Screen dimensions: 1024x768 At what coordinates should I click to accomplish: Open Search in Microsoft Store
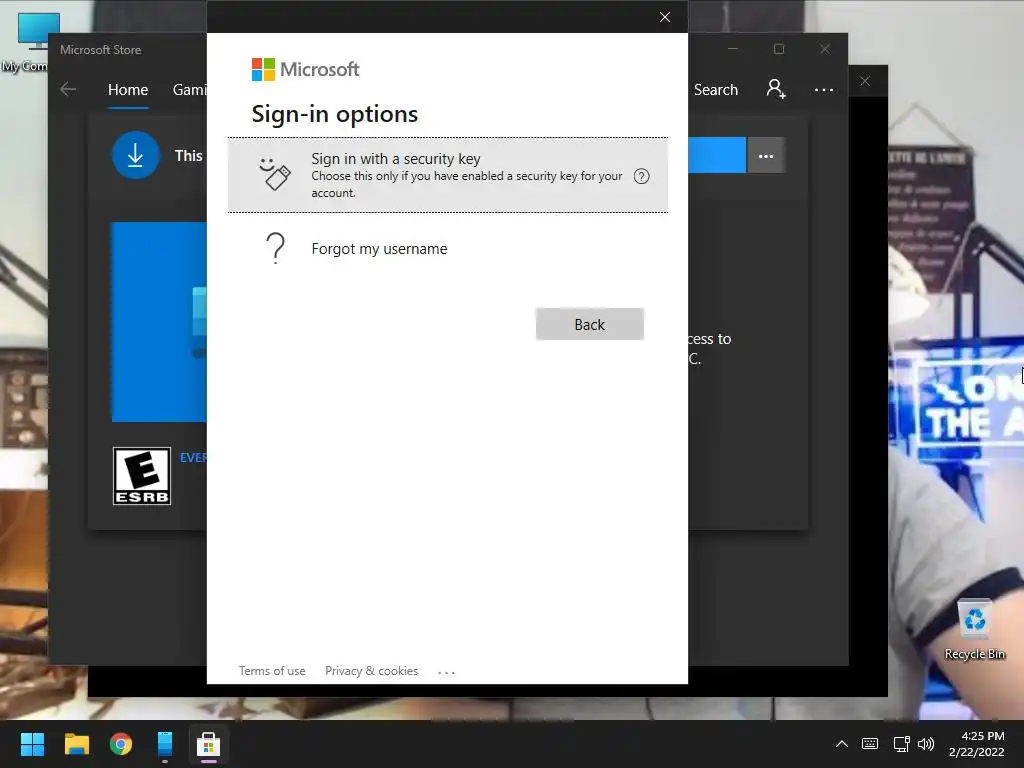pyautogui.click(x=716, y=89)
